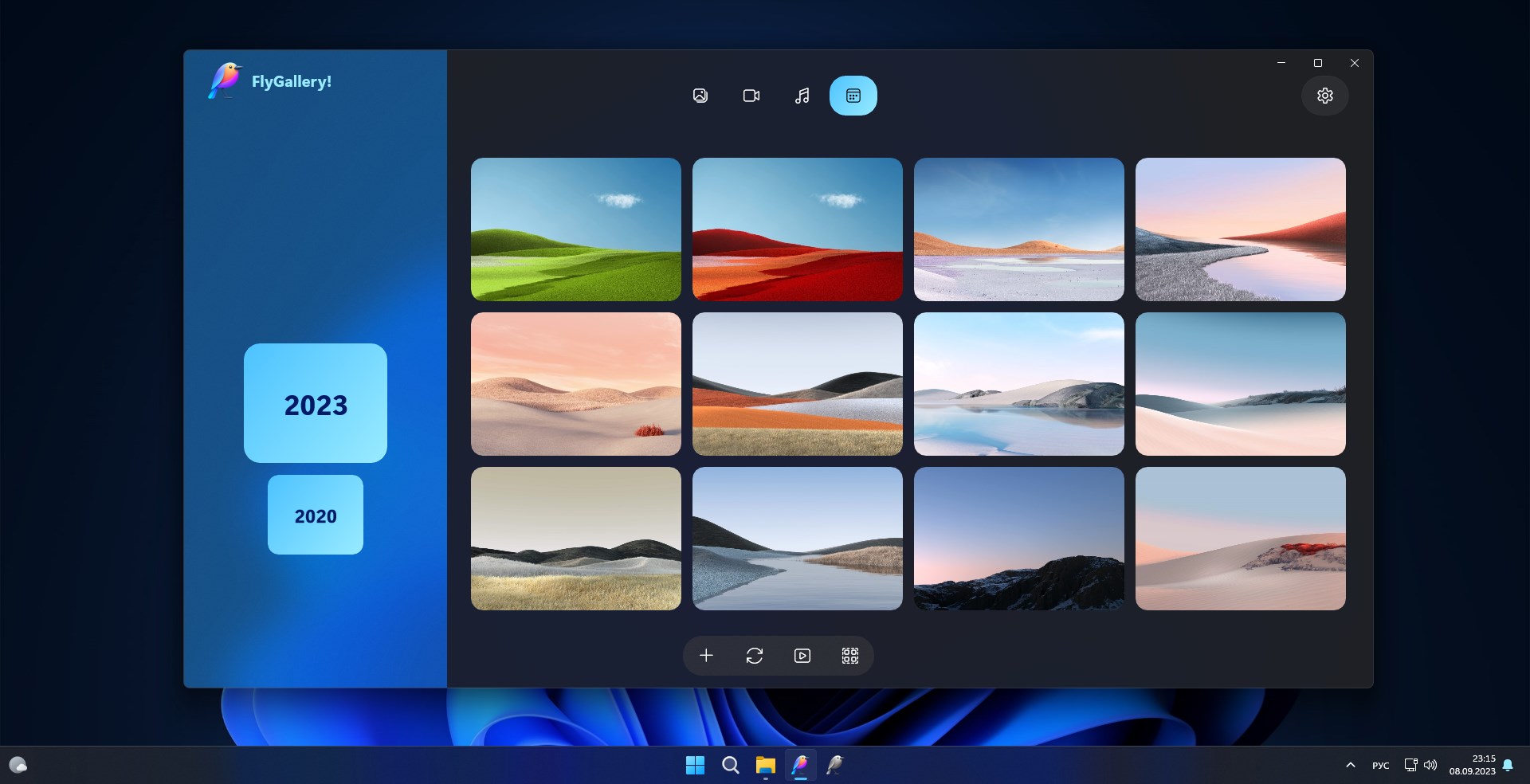
Task: Open the QR code scan icon
Action: [x=850, y=656]
